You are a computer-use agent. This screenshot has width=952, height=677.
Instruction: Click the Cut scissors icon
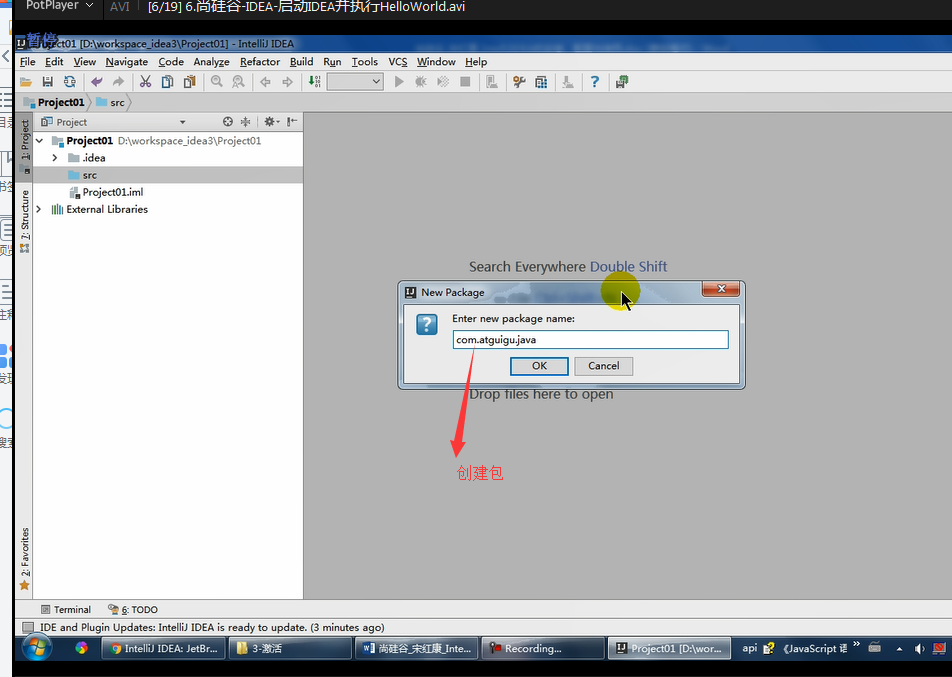(x=145, y=82)
